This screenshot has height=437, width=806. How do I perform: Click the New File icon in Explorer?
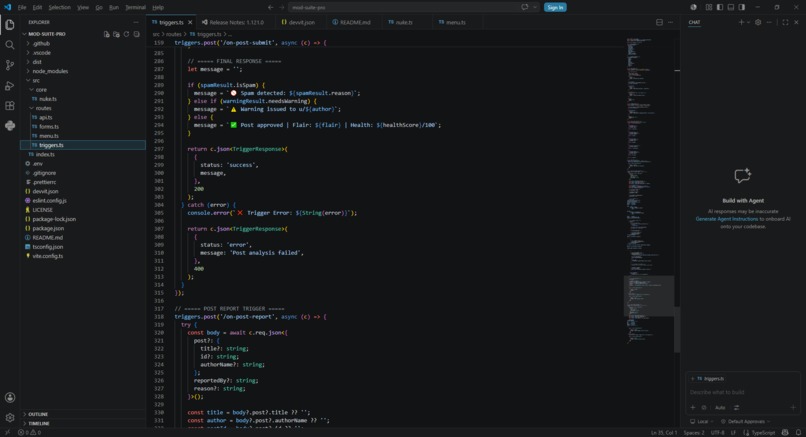coord(106,34)
